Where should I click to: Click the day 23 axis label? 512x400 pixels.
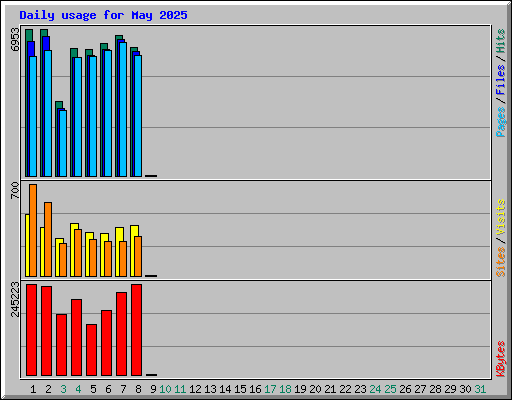(x=360, y=389)
